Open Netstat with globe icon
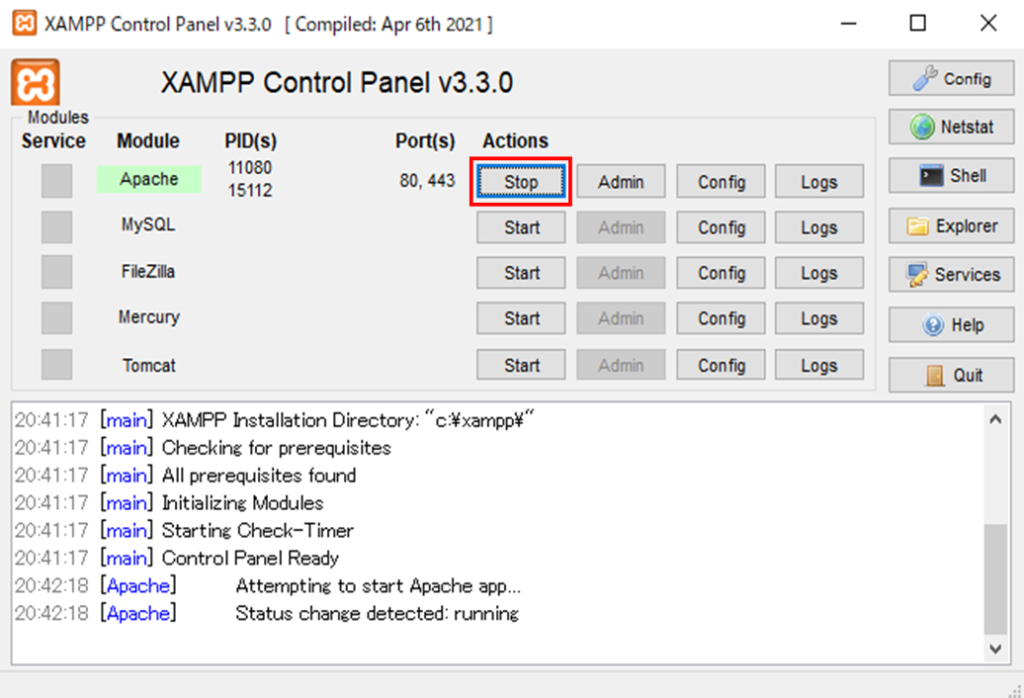This screenshot has height=698, width=1024. pyautogui.click(x=951, y=127)
